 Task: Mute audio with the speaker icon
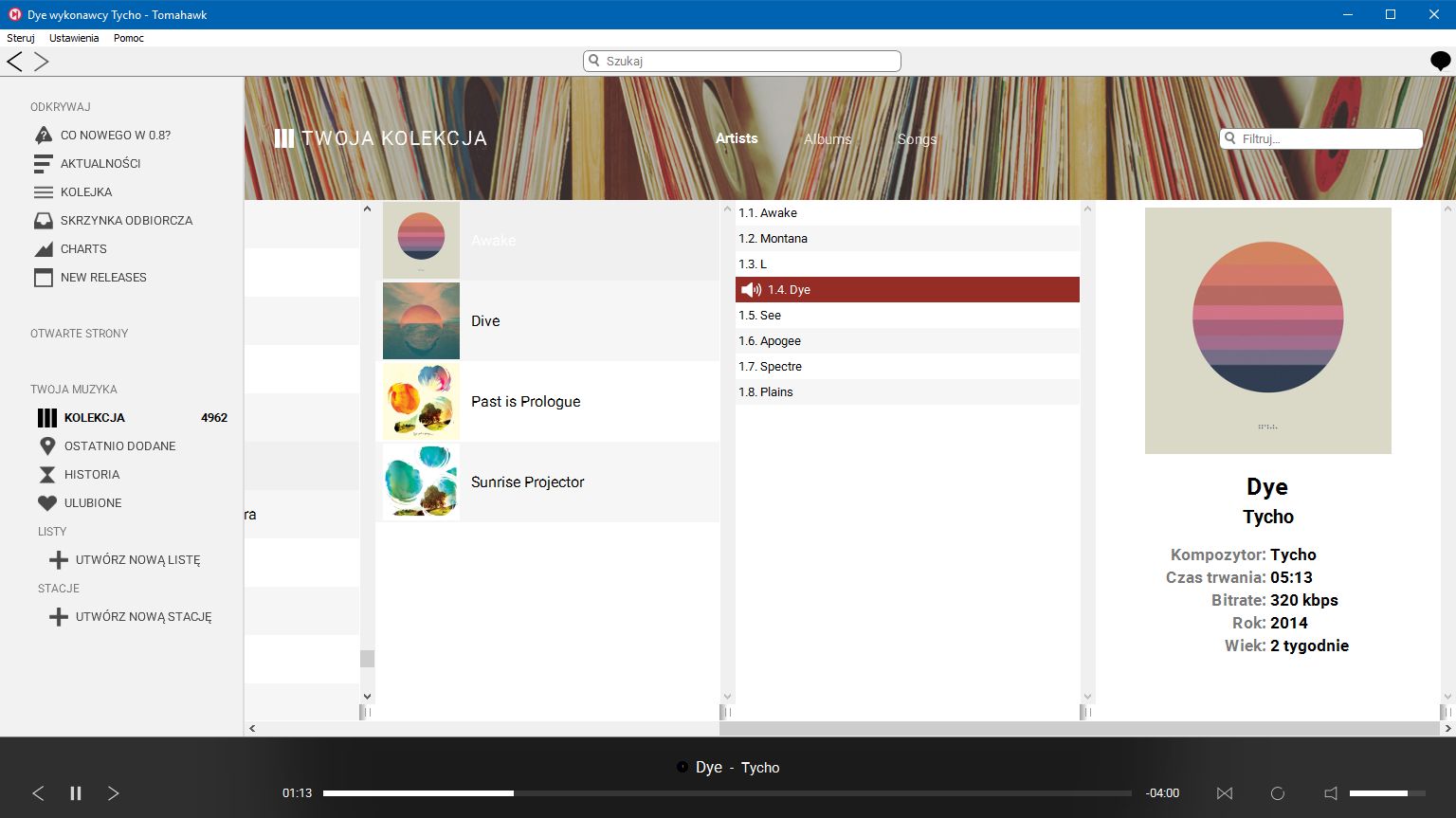(x=1331, y=793)
